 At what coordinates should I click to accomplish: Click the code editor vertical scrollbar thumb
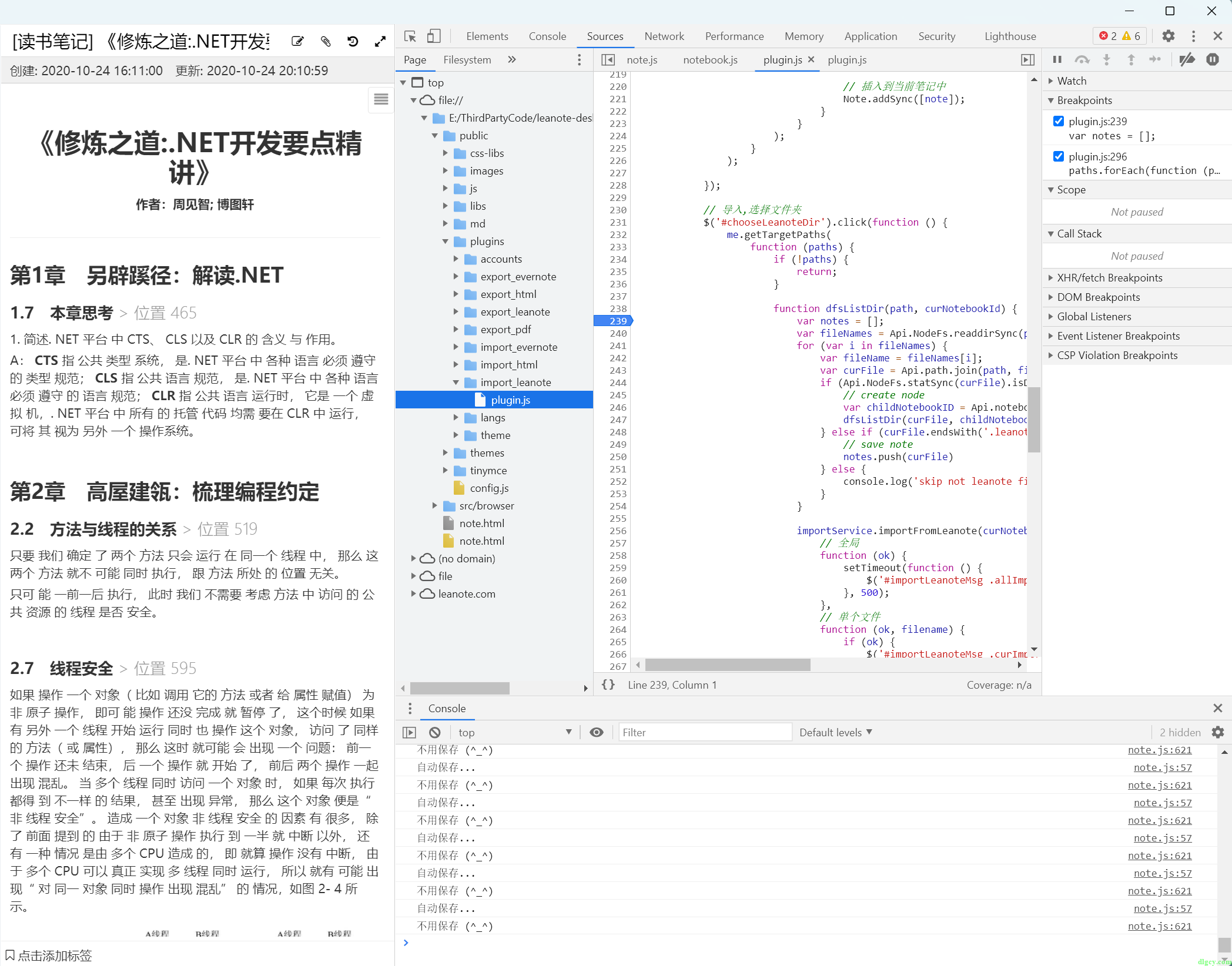pyautogui.click(x=1034, y=420)
